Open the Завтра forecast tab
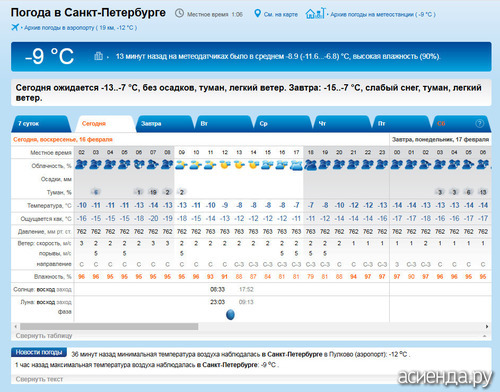Screen dimensions: 500x392 click(164, 124)
